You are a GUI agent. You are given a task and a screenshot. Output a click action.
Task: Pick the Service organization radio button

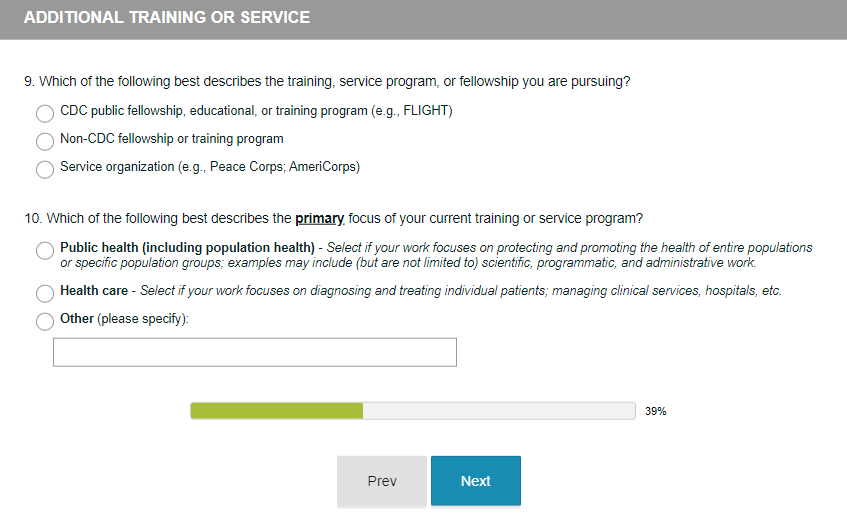45,170
